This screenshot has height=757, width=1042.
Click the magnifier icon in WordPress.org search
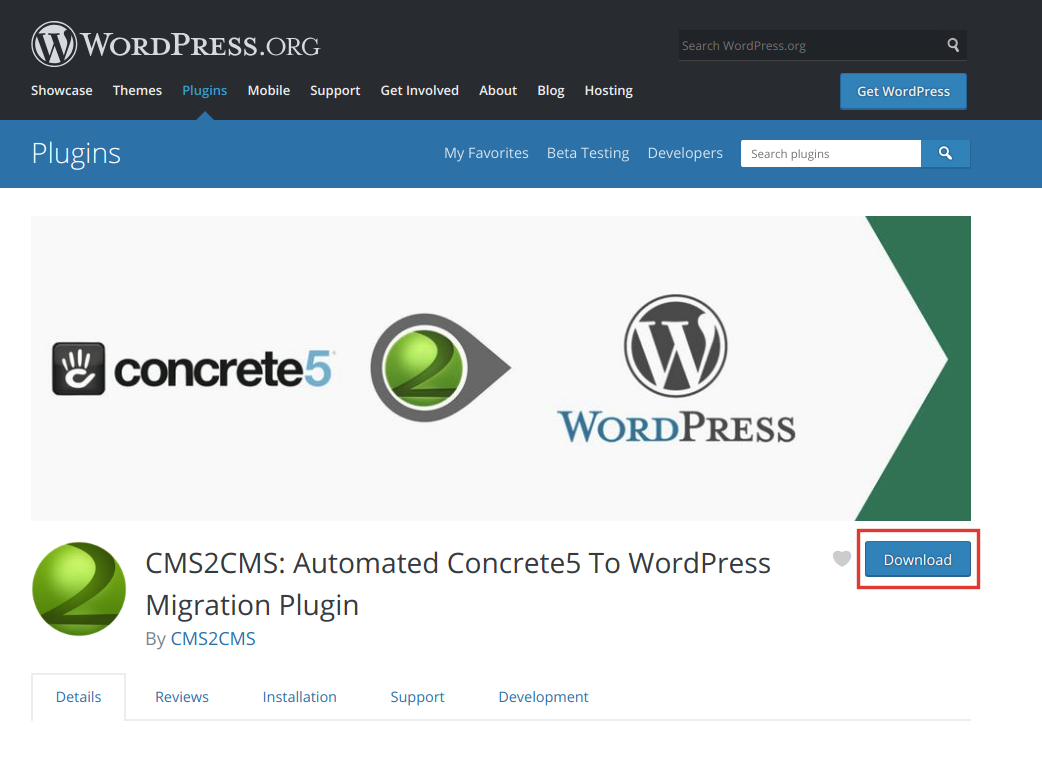(x=953, y=45)
